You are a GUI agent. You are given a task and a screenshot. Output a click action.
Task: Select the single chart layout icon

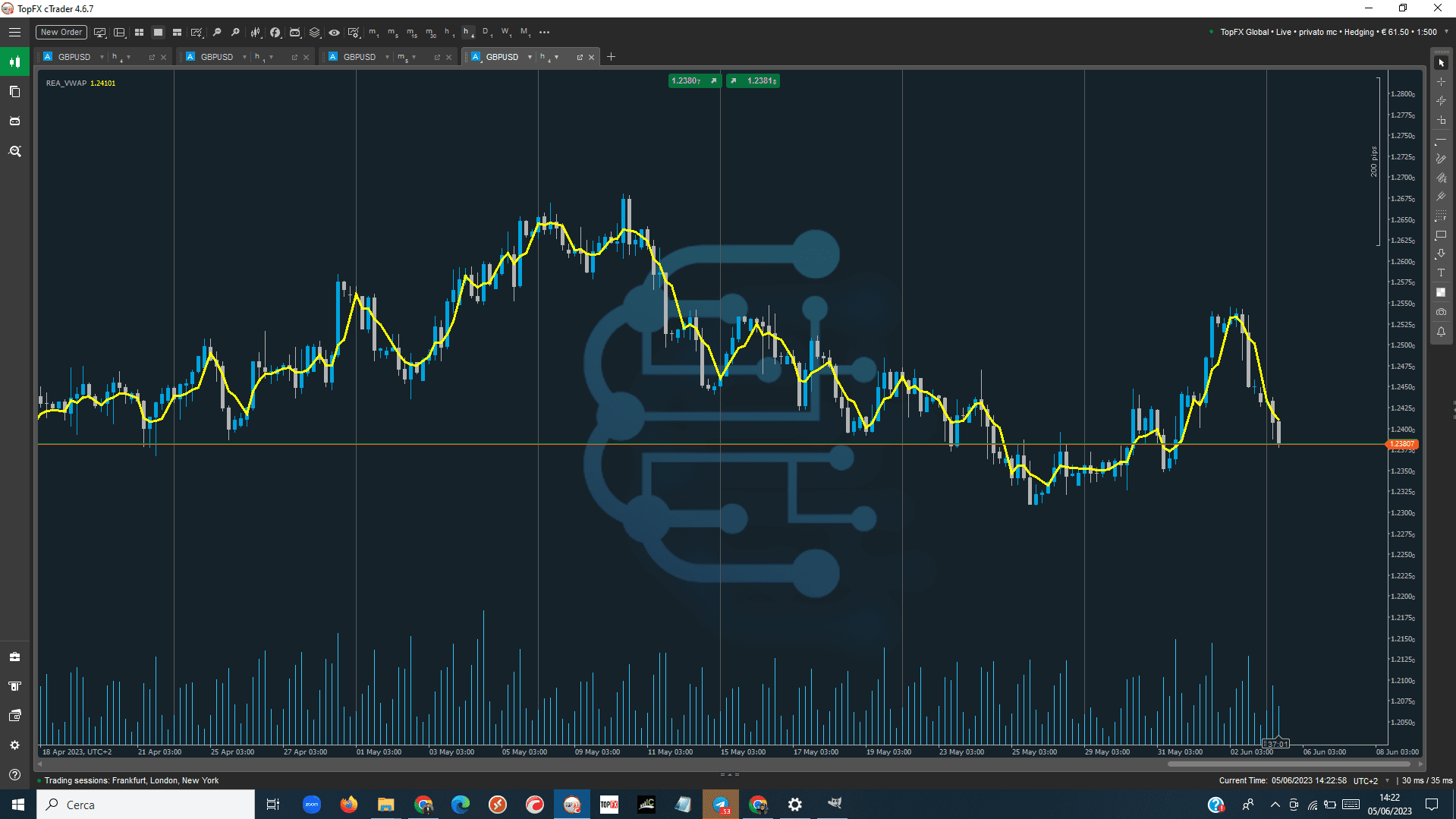[158, 32]
